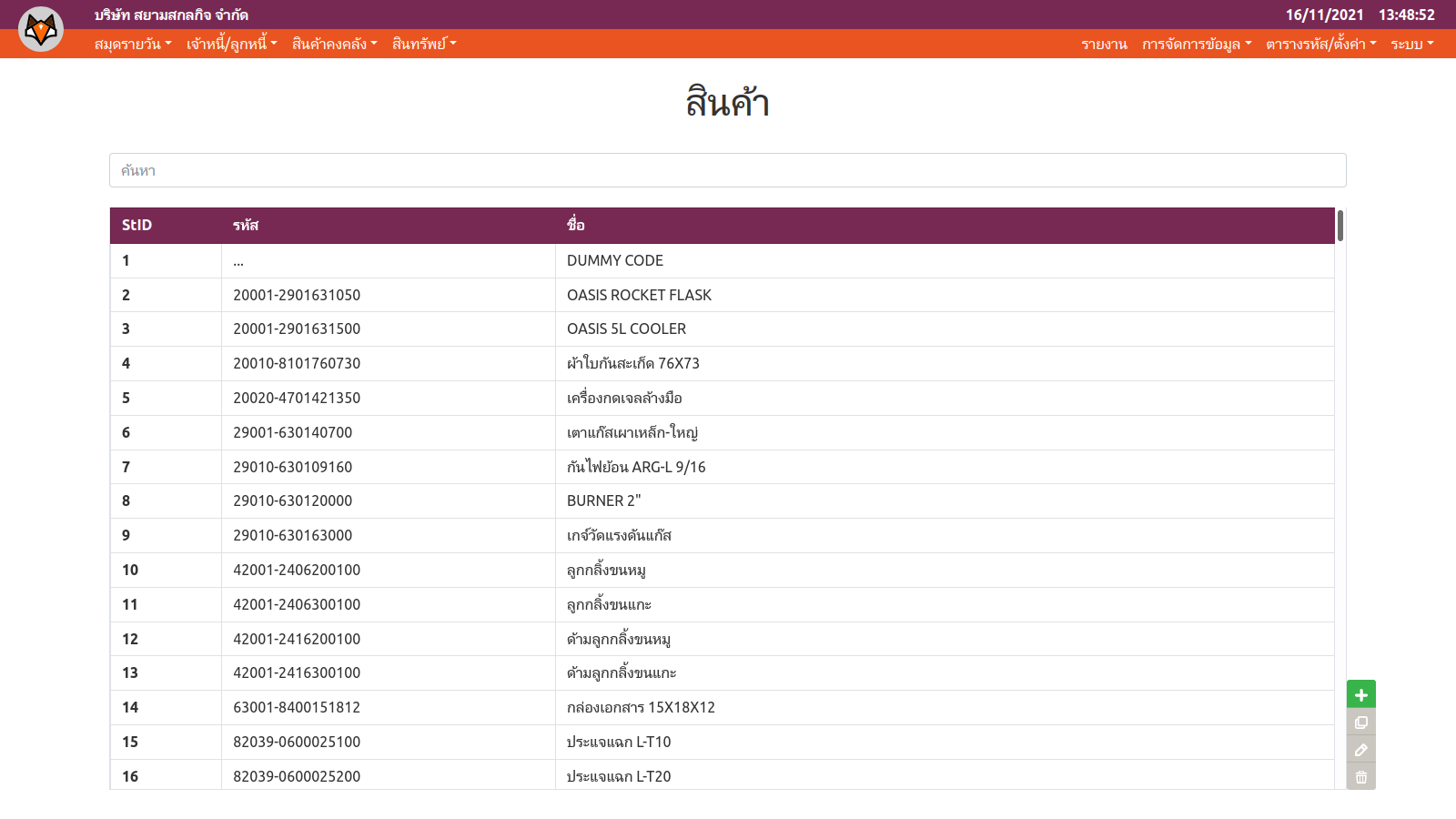The height and width of the screenshot is (819, 1456).
Task: Select เครื่องกดเจลล้างมือ product name
Action: click(x=624, y=398)
